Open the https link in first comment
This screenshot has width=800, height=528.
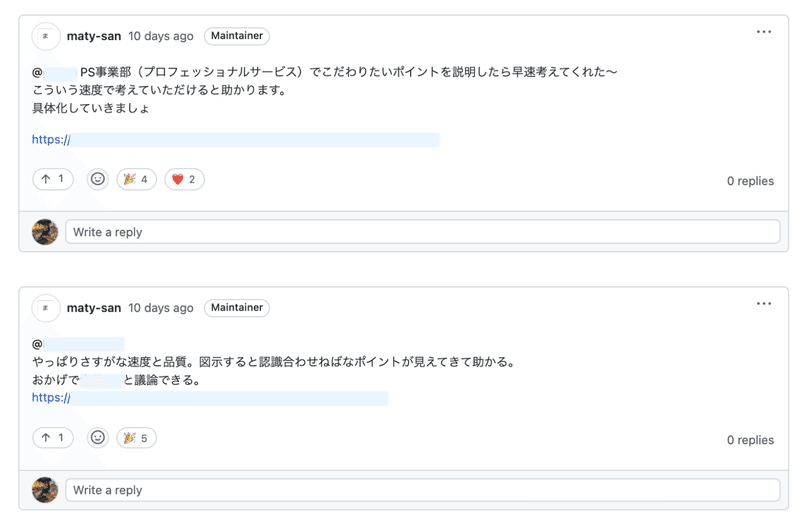[x=236, y=140]
